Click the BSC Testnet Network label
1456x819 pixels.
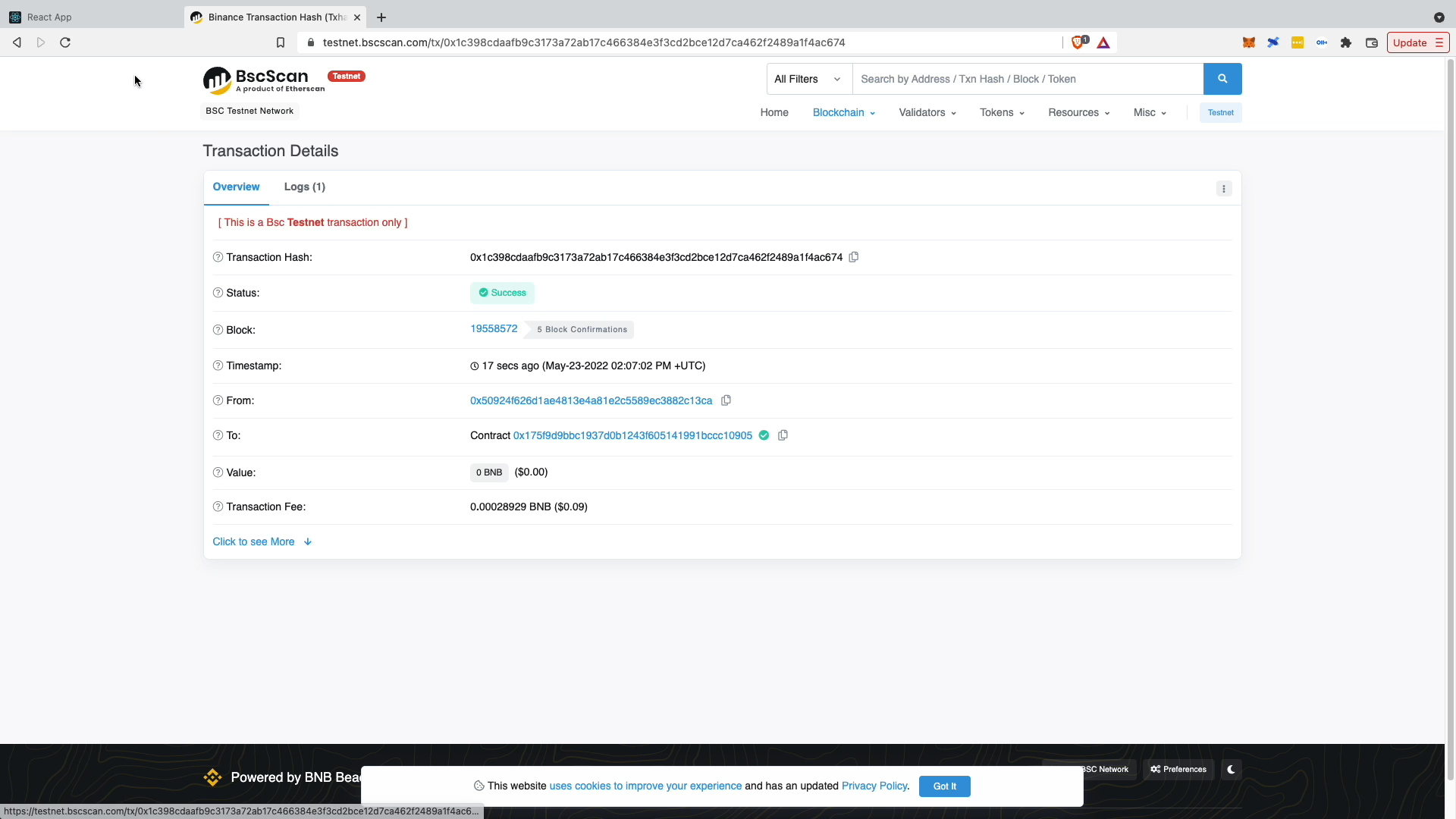pos(249,111)
